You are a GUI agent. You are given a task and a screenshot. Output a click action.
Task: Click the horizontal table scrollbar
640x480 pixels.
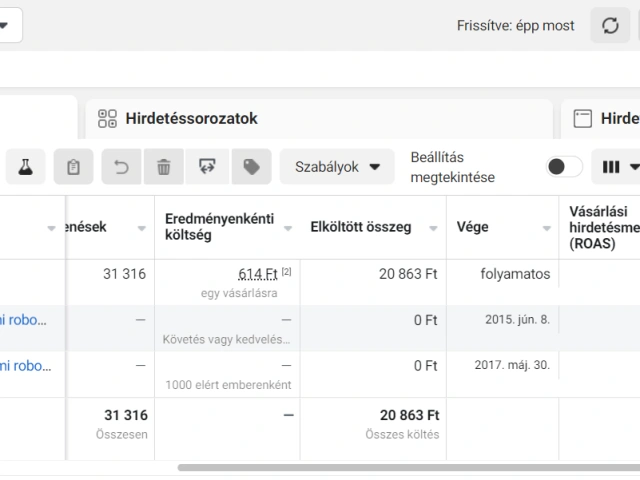(x=400, y=467)
